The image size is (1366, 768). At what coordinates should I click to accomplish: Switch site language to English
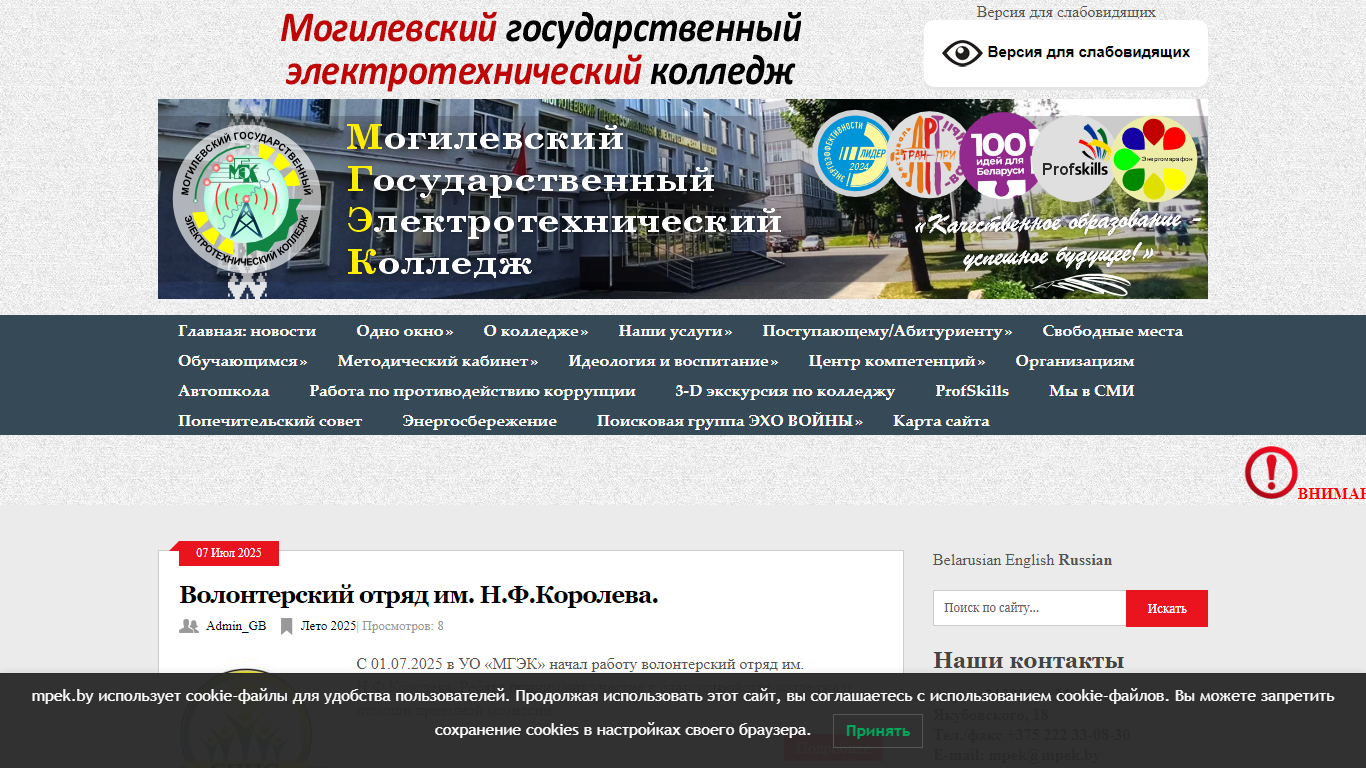click(x=1030, y=560)
